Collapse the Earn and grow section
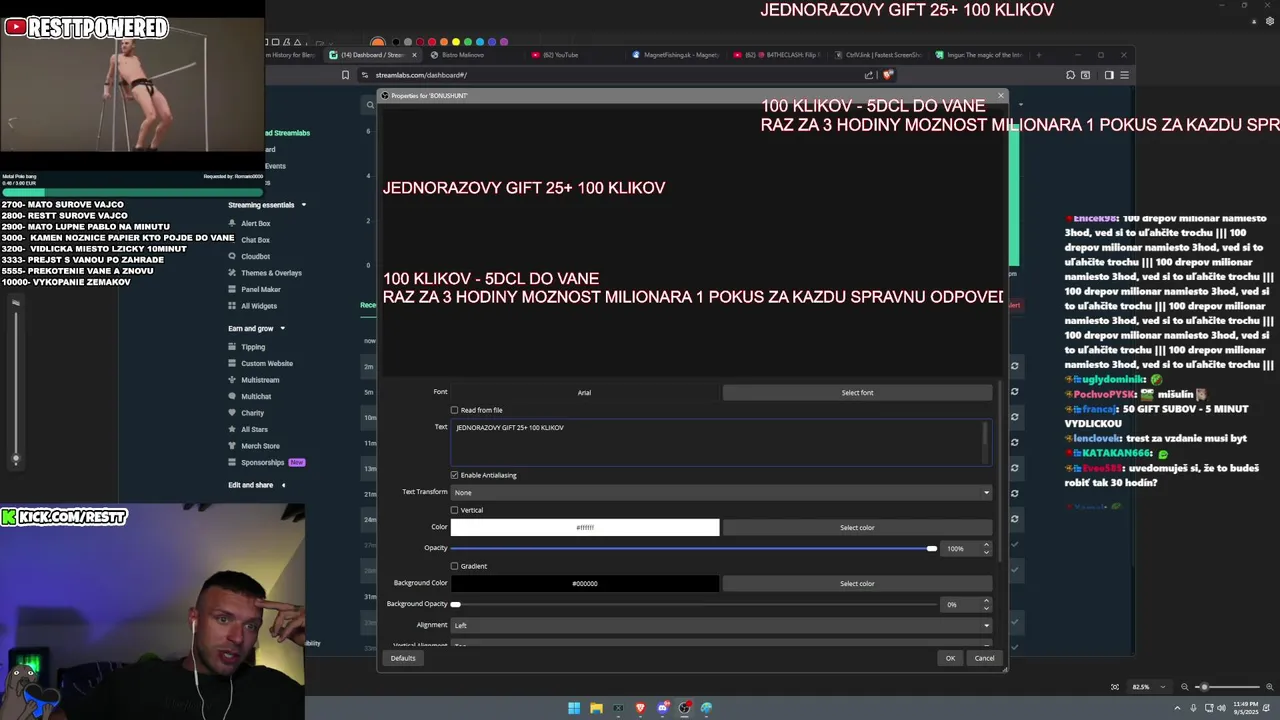1280x720 pixels. 282,328
